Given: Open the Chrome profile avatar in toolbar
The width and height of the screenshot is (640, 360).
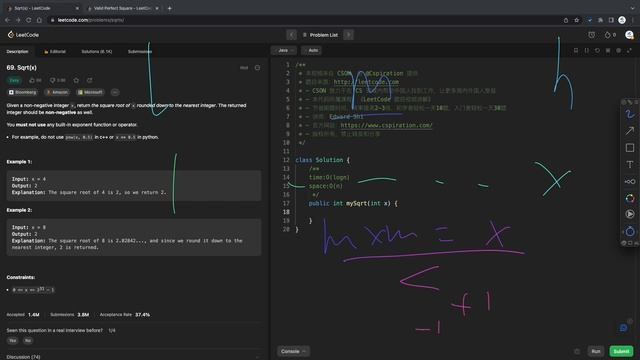Looking at the screenshot, I should [622, 20].
